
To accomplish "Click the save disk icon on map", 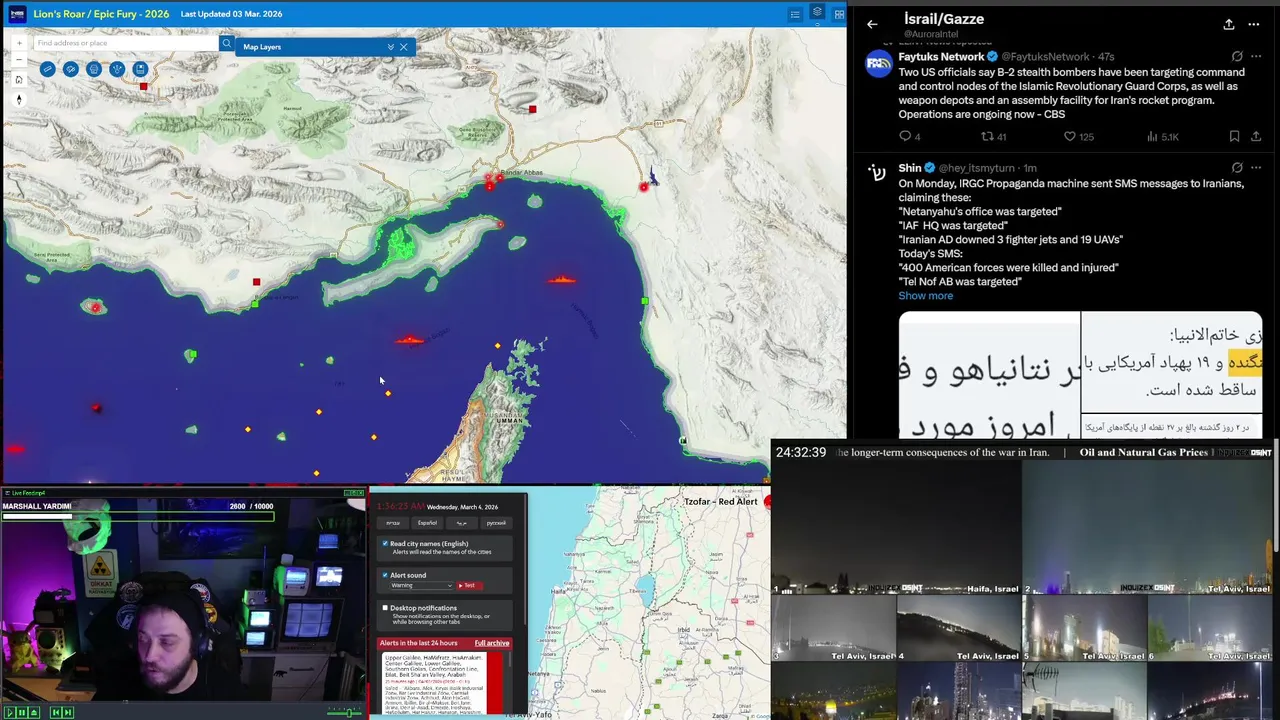I will point(140,69).
